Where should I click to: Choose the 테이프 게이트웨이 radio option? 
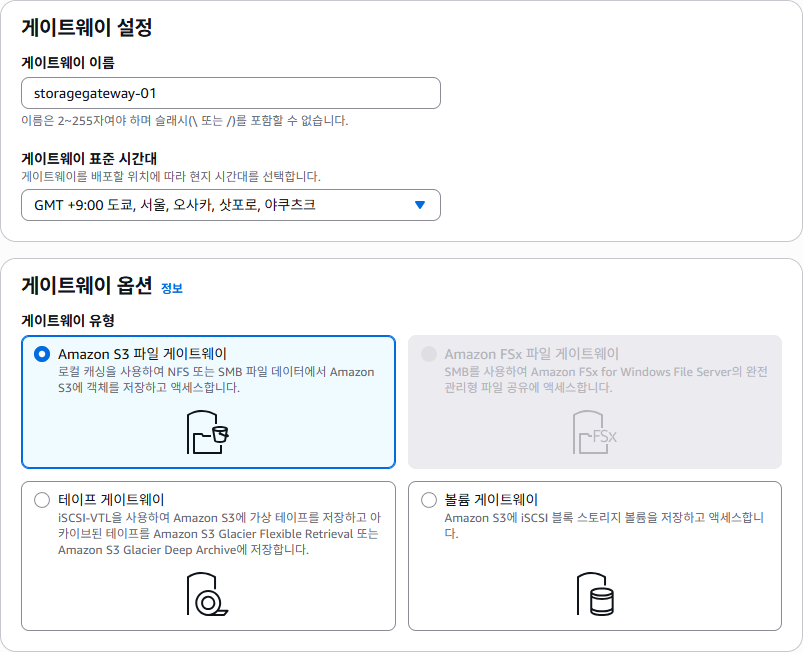(41, 500)
